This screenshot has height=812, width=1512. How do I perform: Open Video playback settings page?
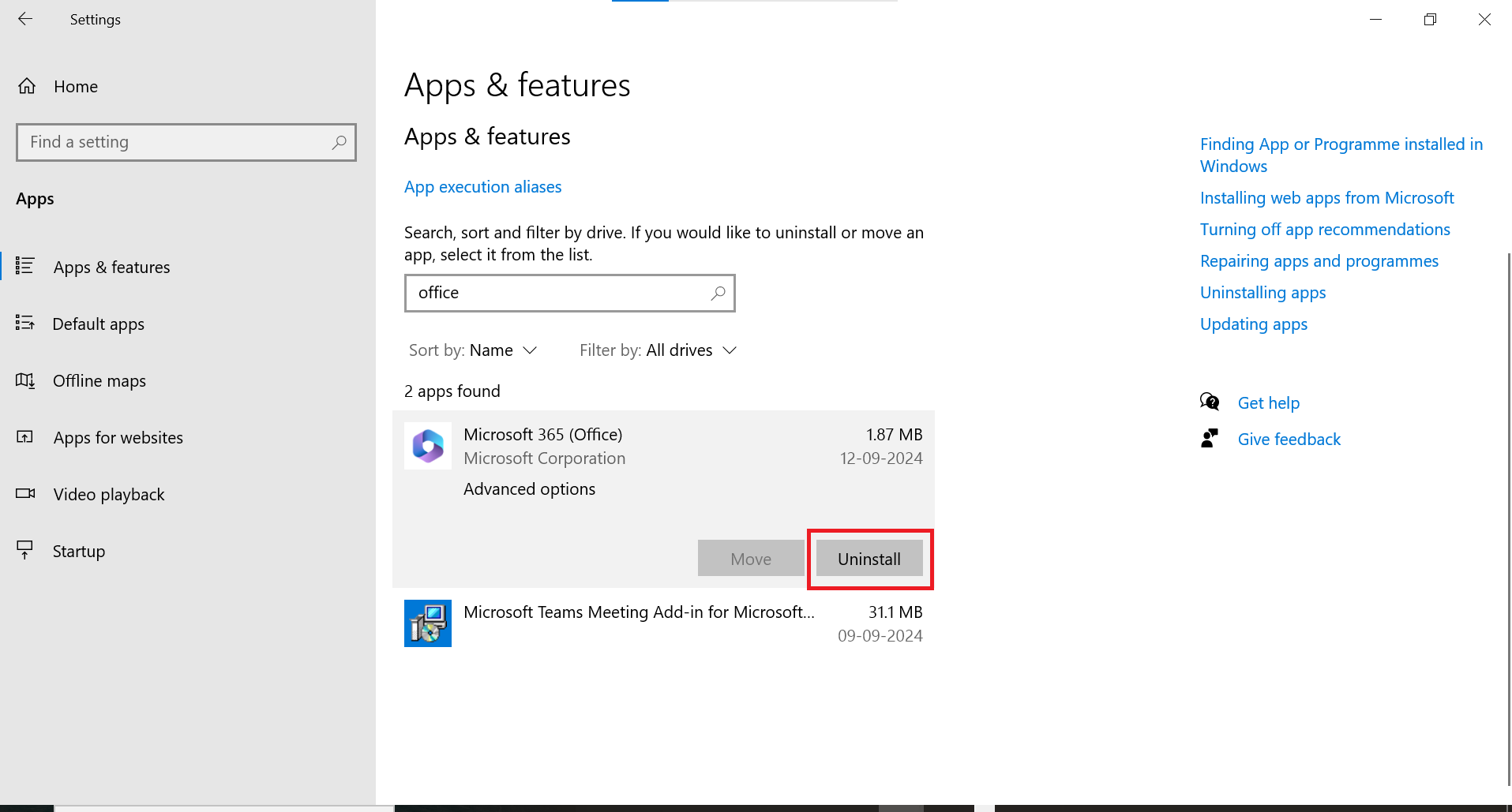pos(109,495)
